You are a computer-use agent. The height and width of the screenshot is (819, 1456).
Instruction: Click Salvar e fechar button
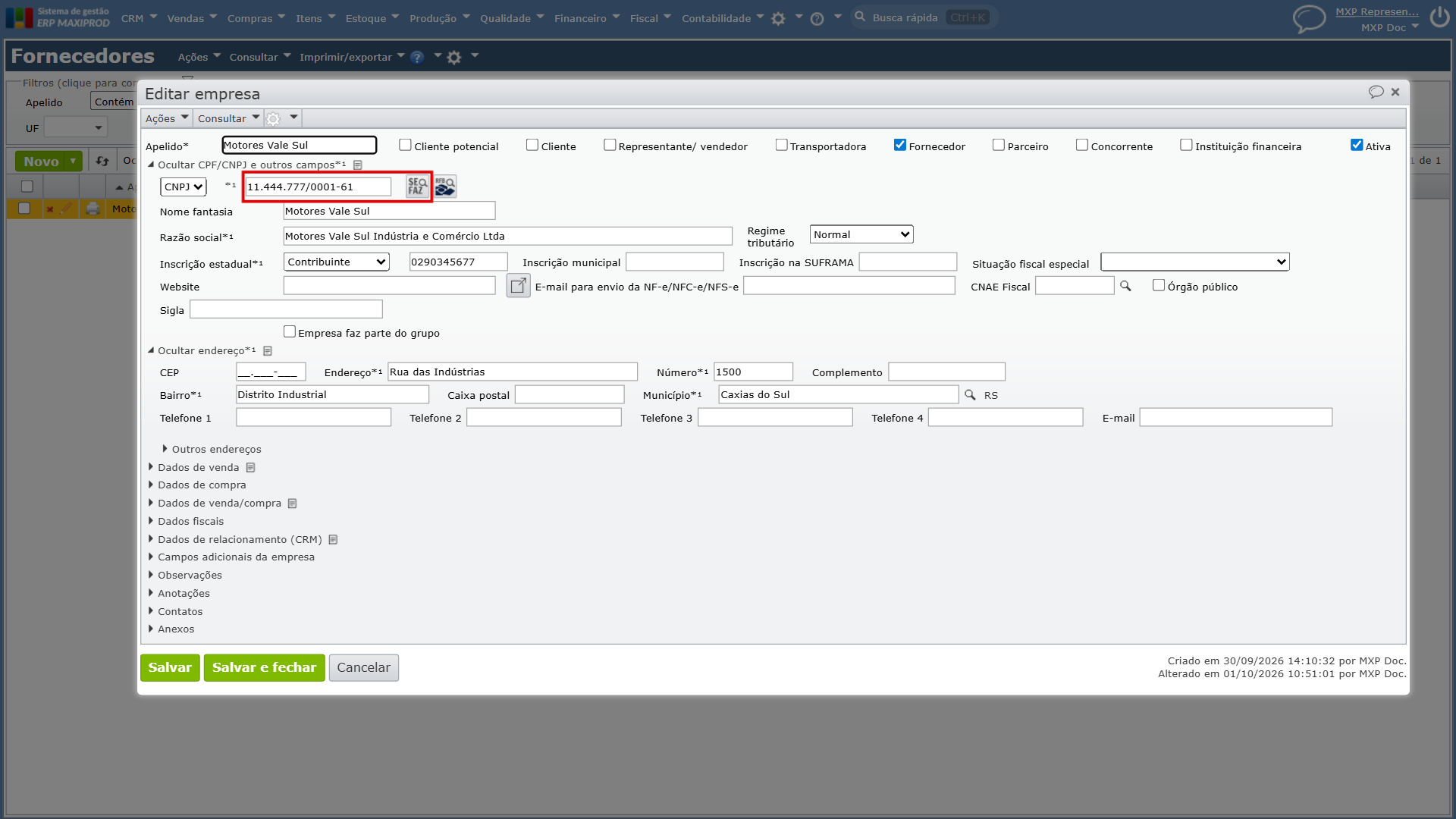pyautogui.click(x=264, y=668)
